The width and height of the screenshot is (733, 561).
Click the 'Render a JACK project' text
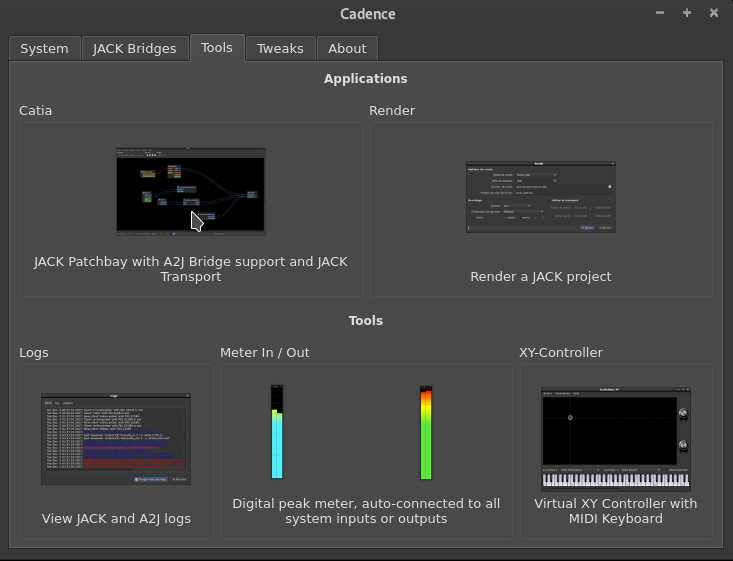tap(541, 277)
